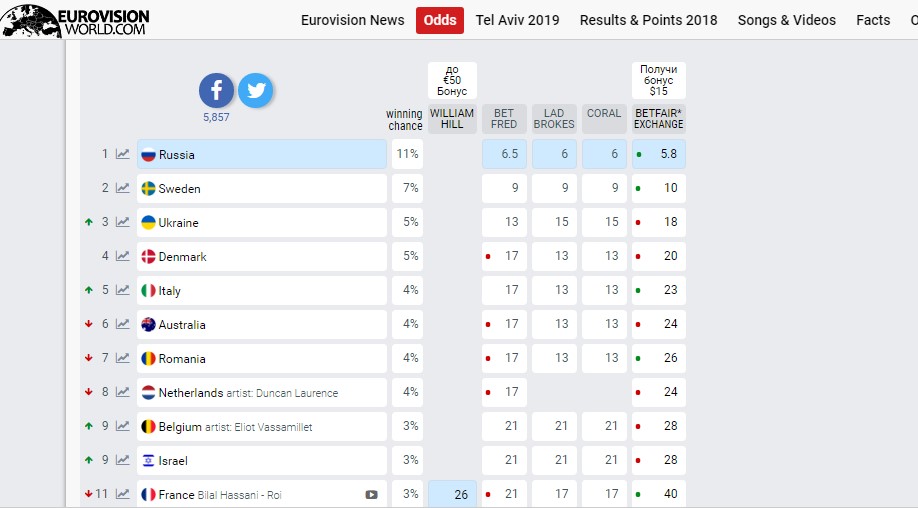Select the William Hill bookmaker header

(x=452, y=119)
